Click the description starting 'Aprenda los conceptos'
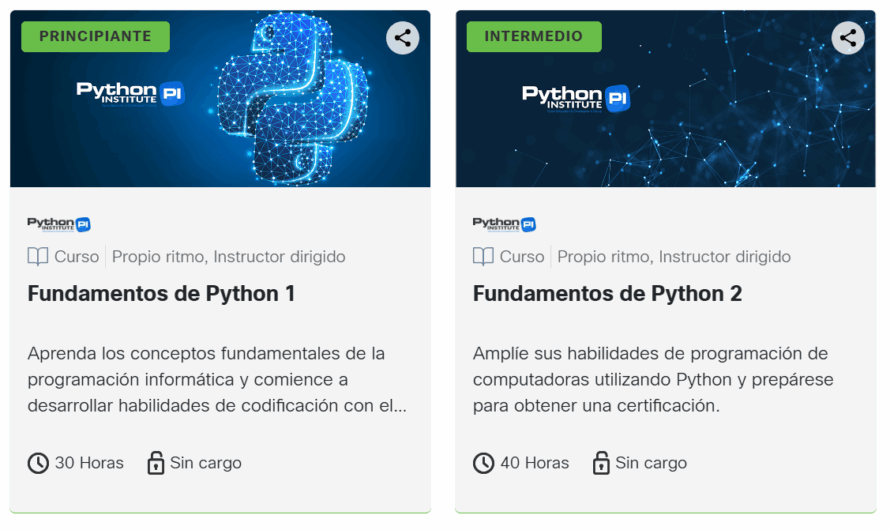Screen dimensions: 890x530 coord(217,380)
